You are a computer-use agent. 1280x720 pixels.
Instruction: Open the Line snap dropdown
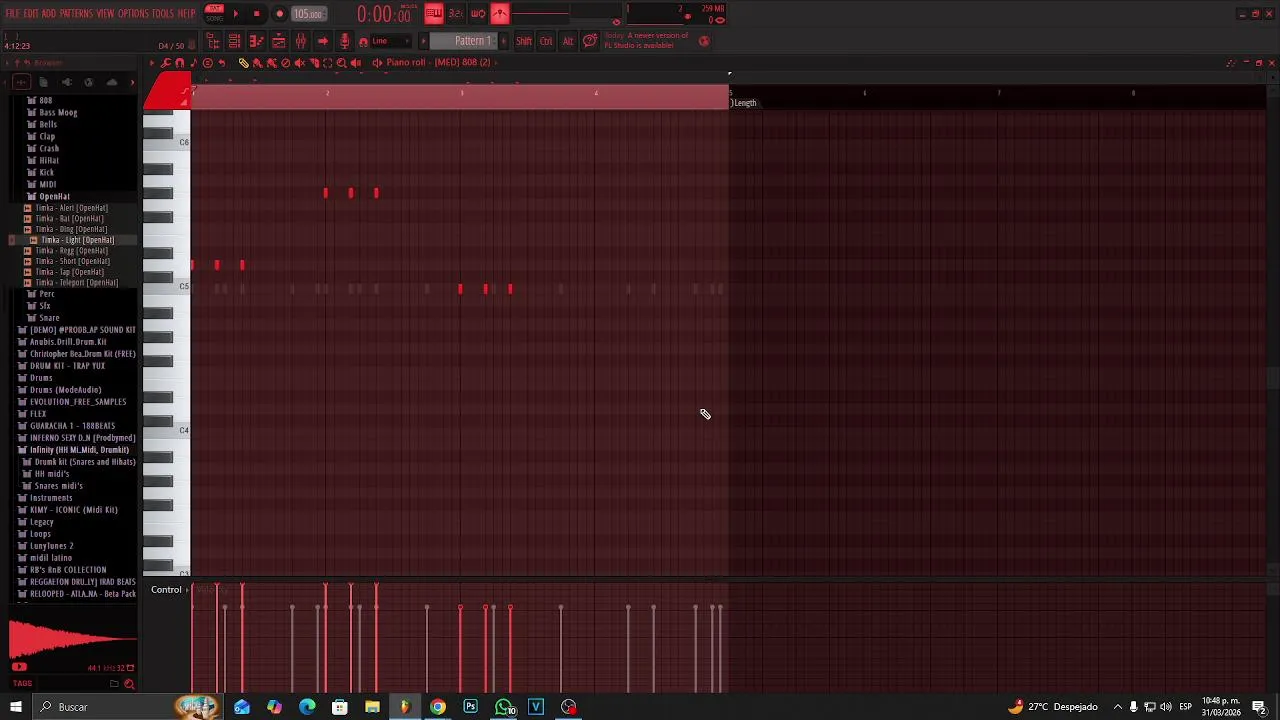tap(391, 41)
